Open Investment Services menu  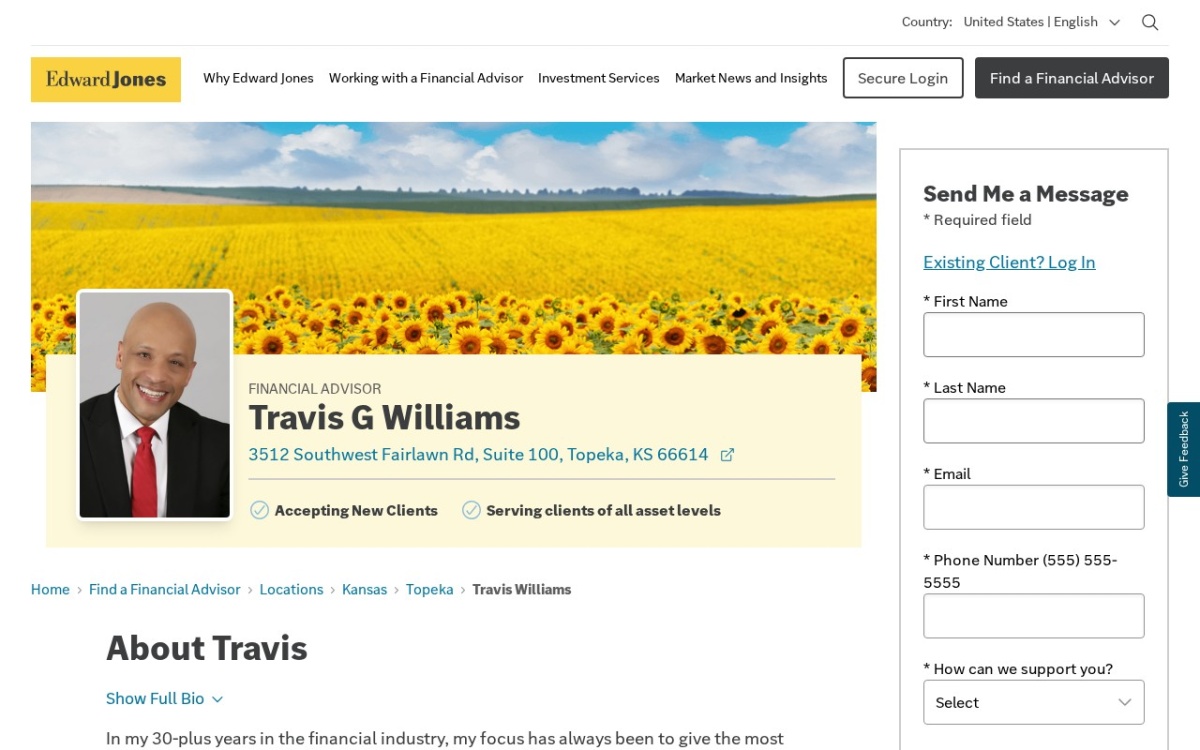click(599, 78)
